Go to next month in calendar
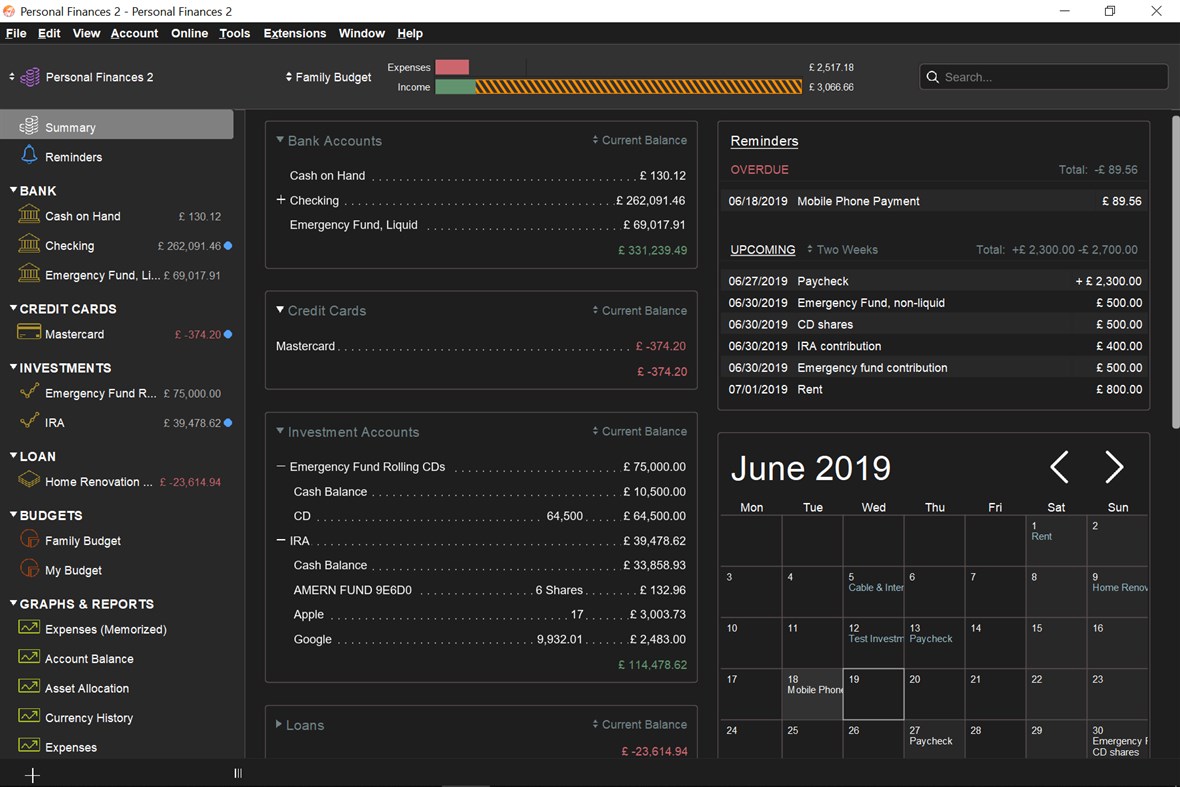Viewport: 1180px width, 787px height. click(1114, 467)
